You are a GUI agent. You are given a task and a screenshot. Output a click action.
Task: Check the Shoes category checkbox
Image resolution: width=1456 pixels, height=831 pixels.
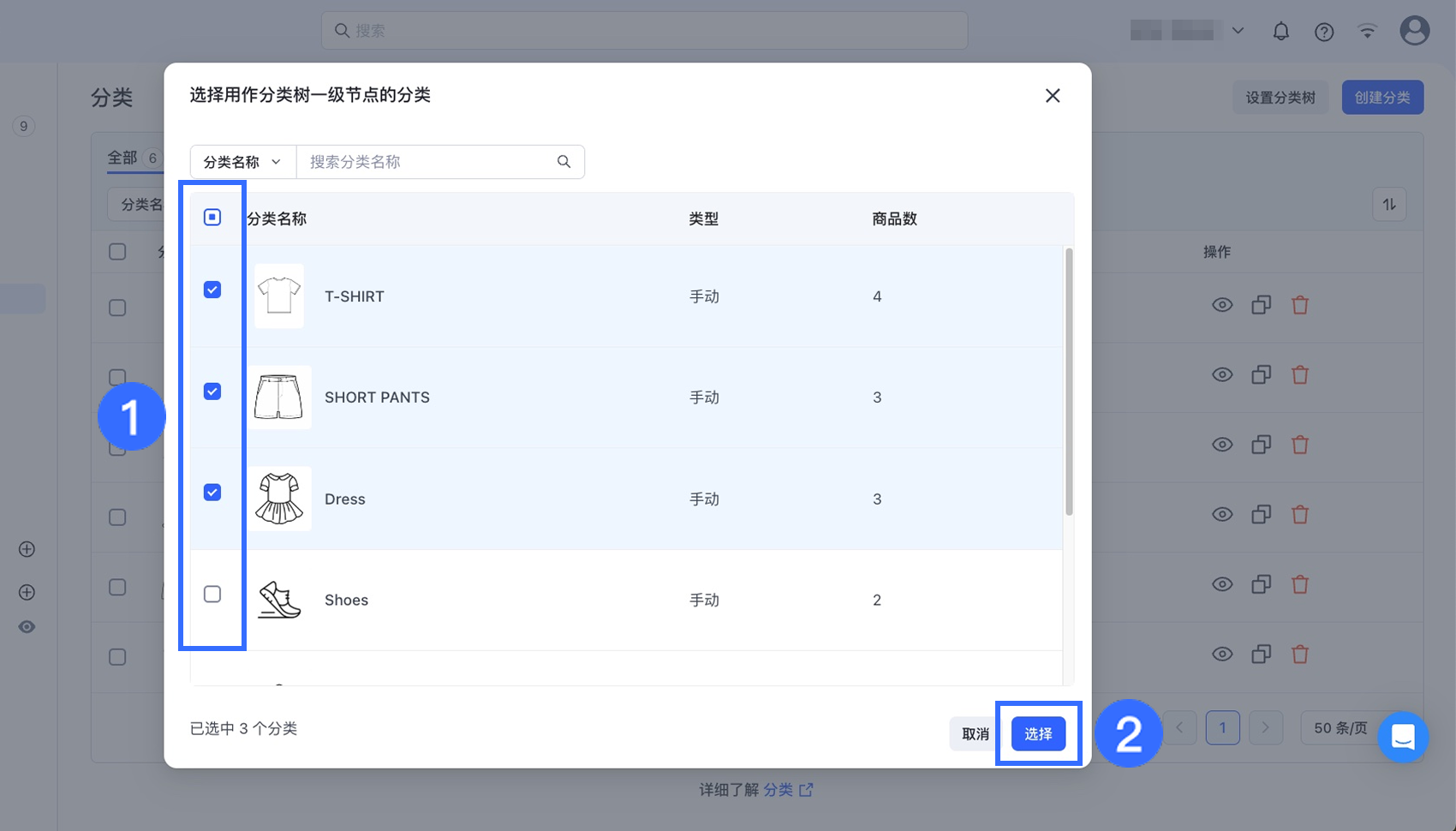tap(212, 594)
